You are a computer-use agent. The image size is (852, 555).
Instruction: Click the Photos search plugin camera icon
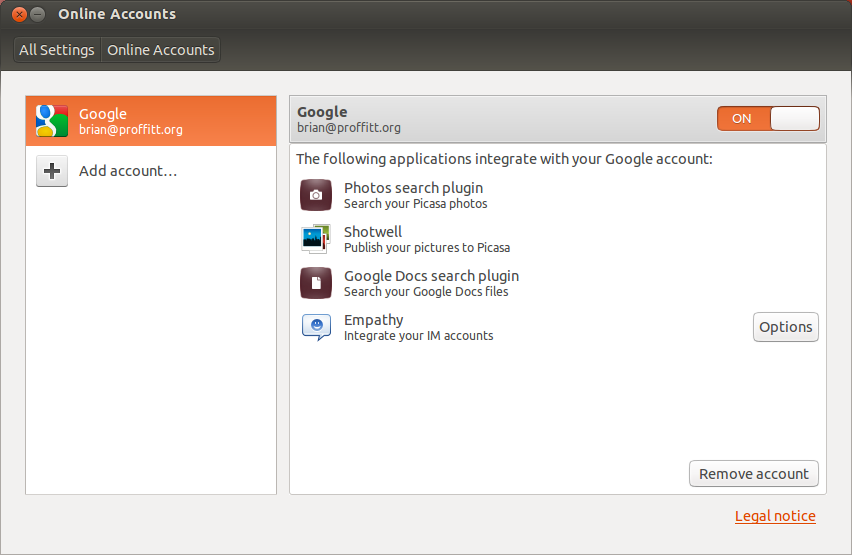click(x=316, y=195)
